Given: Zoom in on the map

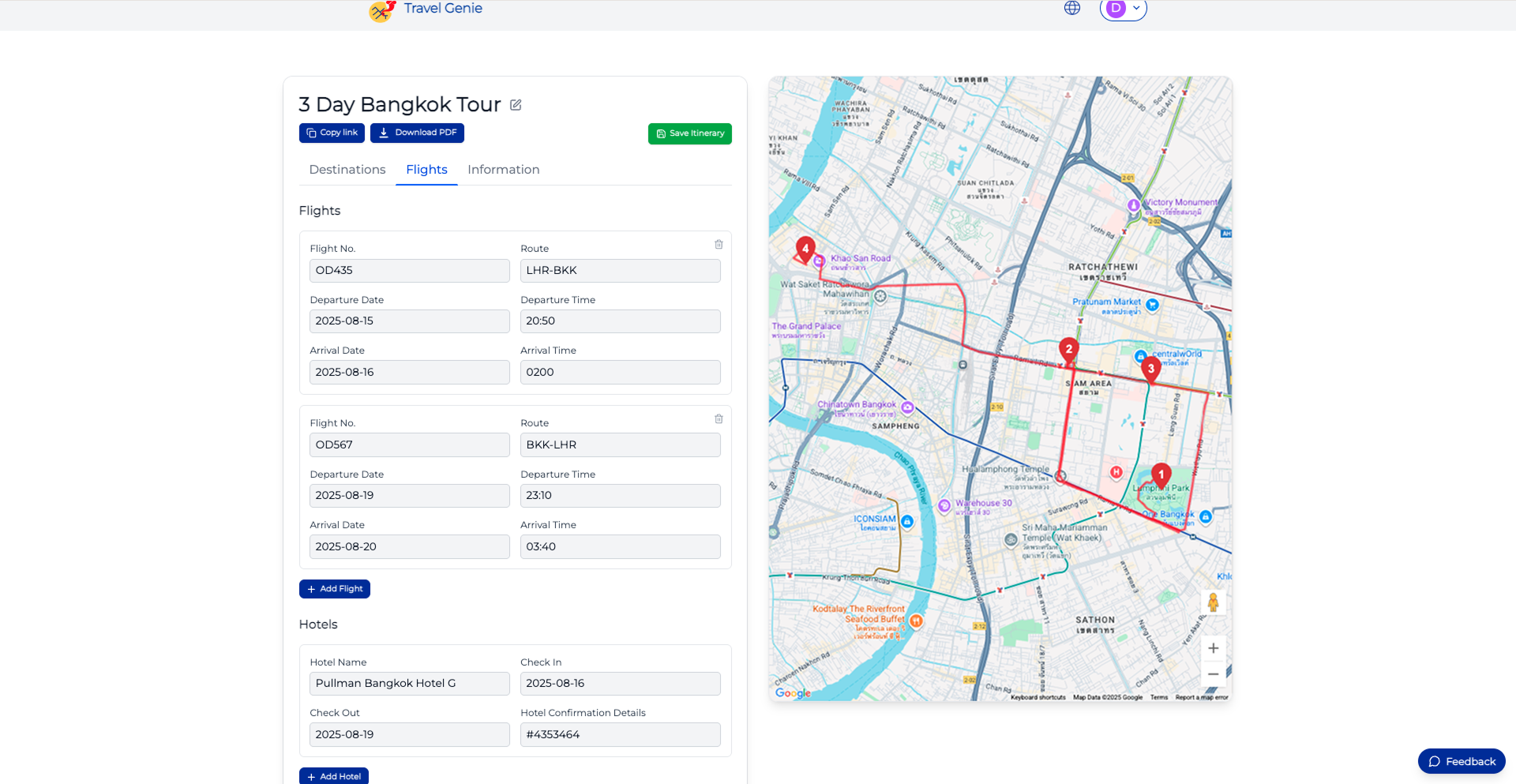Looking at the screenshot, I should coord(1214,648).
